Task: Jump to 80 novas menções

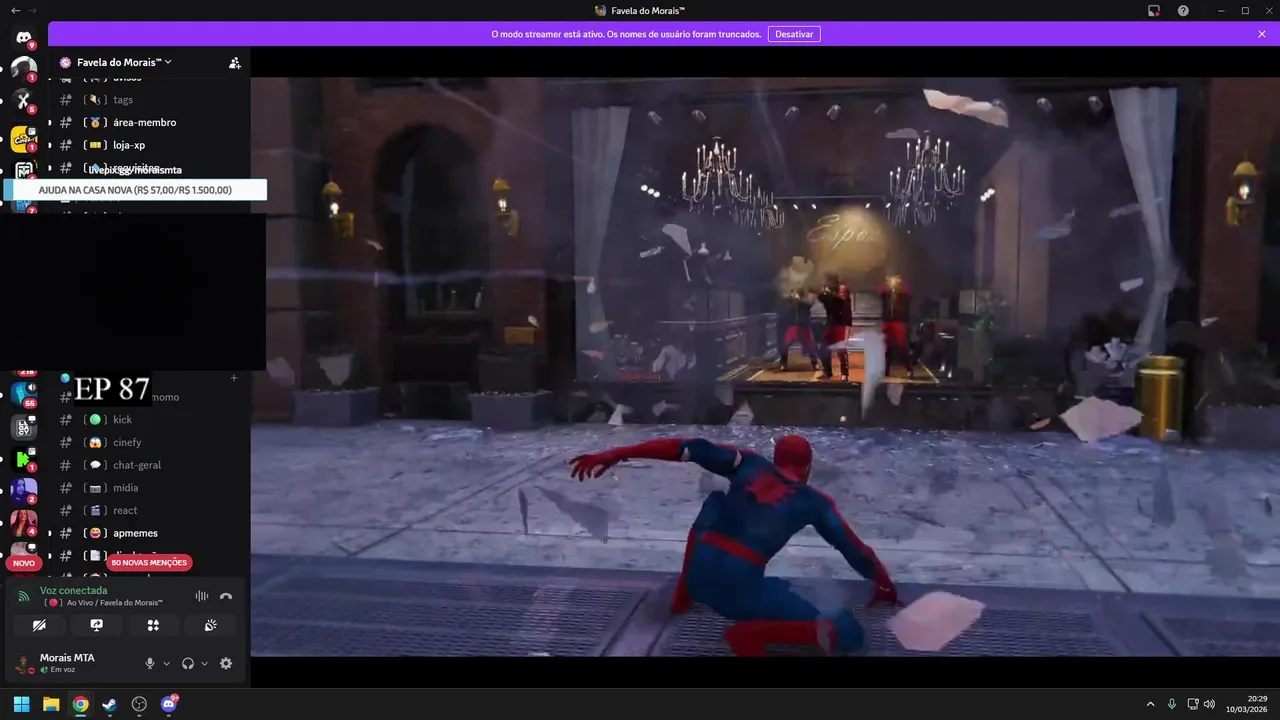Action: tap(149, 563)
